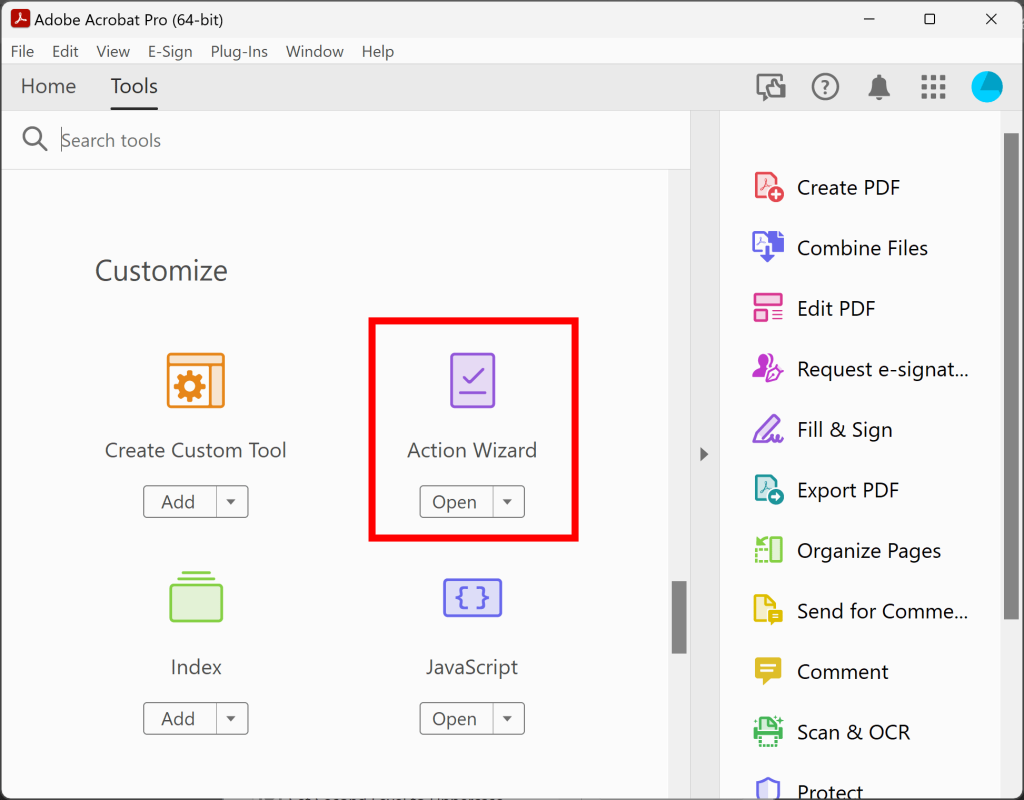The image size is (1024, 800).
Task: Click the Action Wizard label text
Action: pos(472,450)
